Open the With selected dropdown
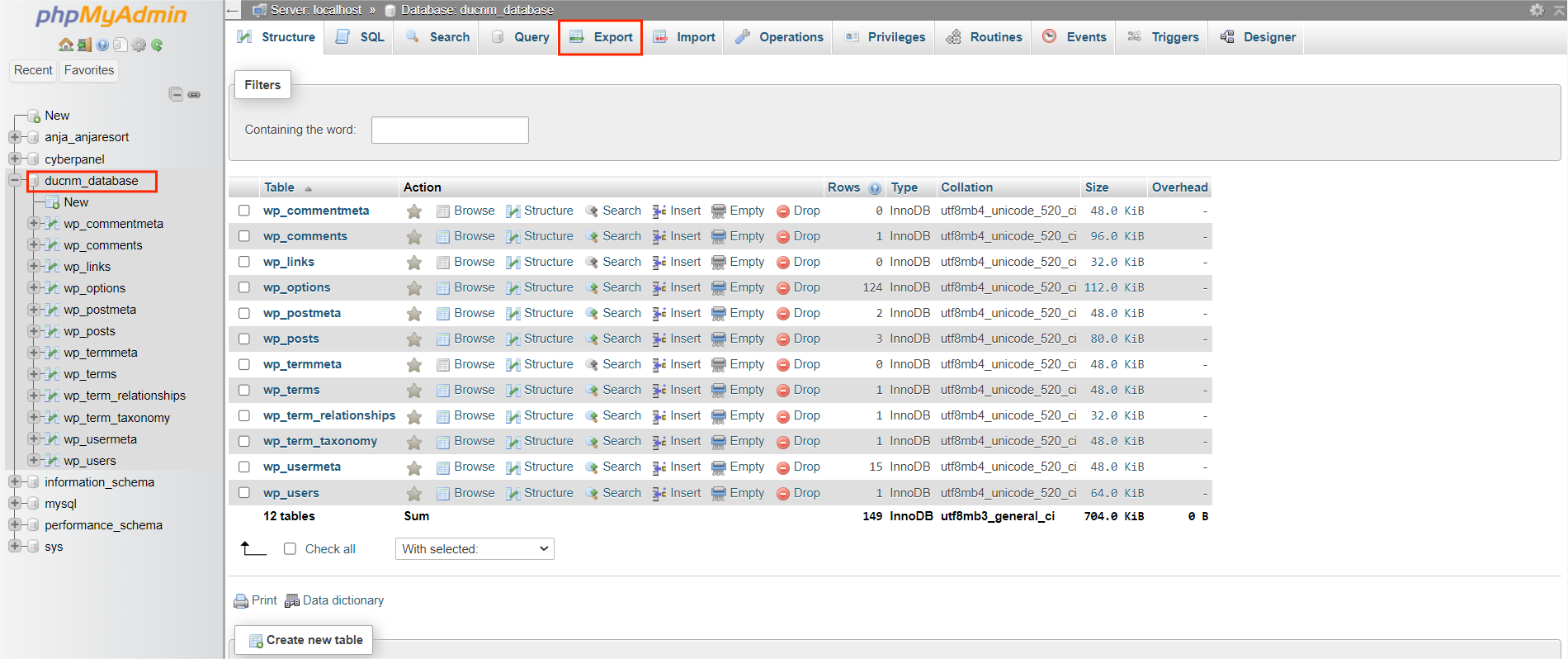 click(475, 548)
